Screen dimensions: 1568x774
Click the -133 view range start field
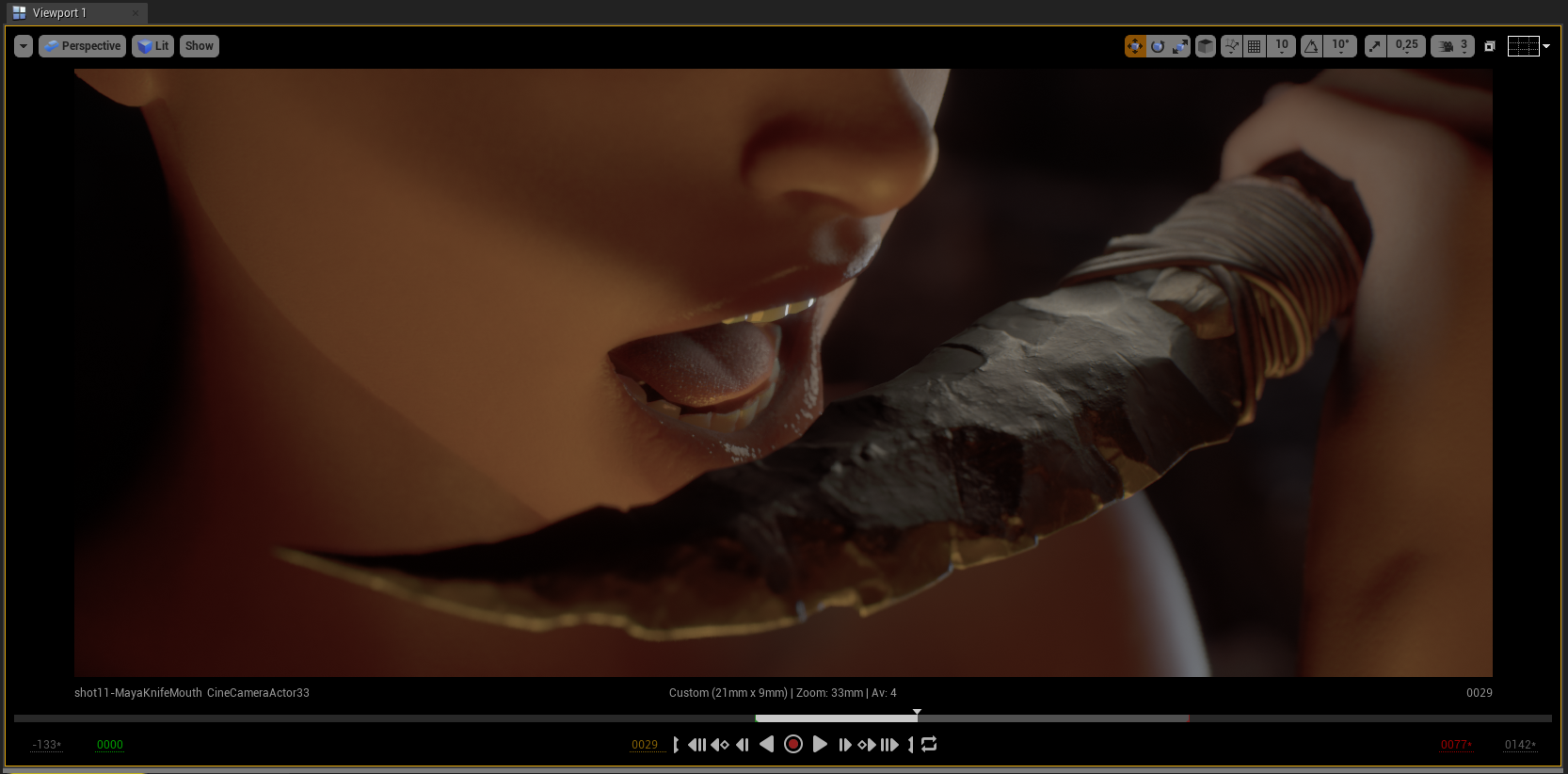46,745
